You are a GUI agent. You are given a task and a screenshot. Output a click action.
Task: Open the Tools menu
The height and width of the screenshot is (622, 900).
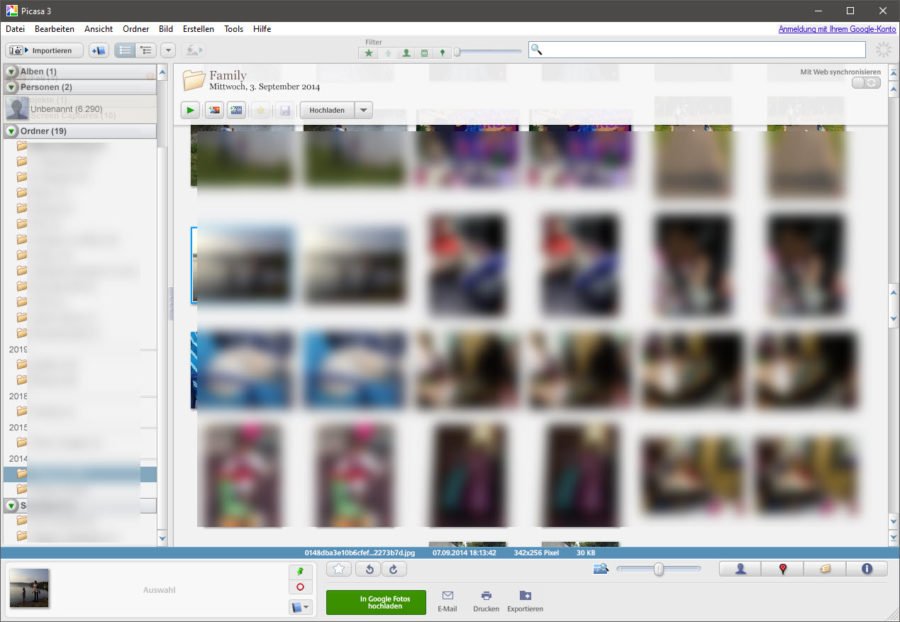click(233, 29)
